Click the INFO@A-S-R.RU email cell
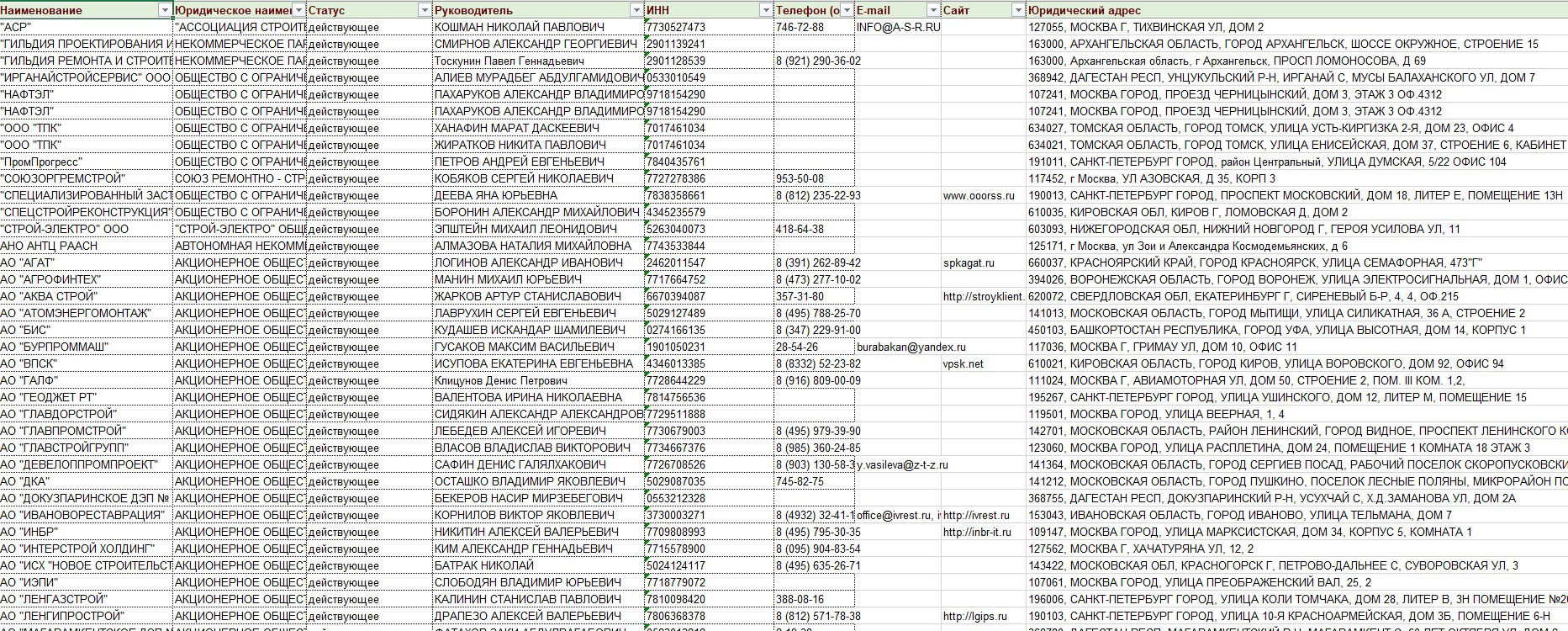This screenshot has width=1568, height=631. pos(898,27)
